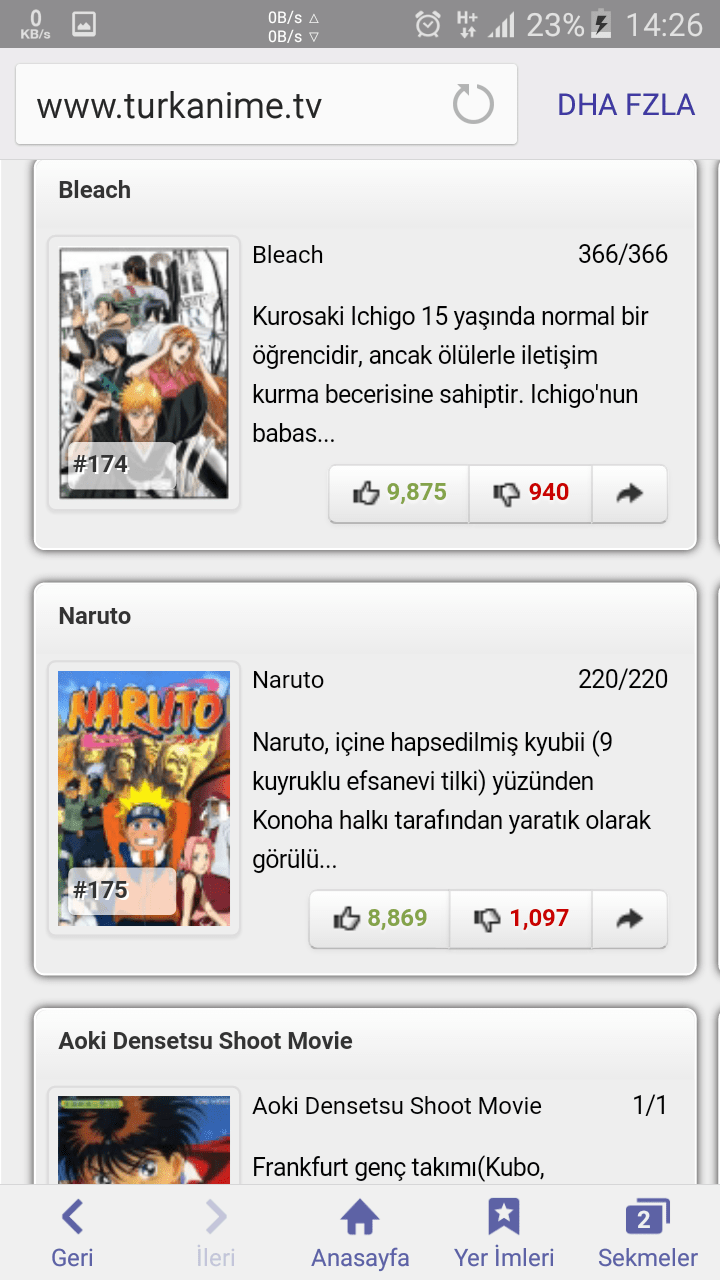The image size is (720, 1280).
Task: Tap the reload page icon
Action: [473, 104]
